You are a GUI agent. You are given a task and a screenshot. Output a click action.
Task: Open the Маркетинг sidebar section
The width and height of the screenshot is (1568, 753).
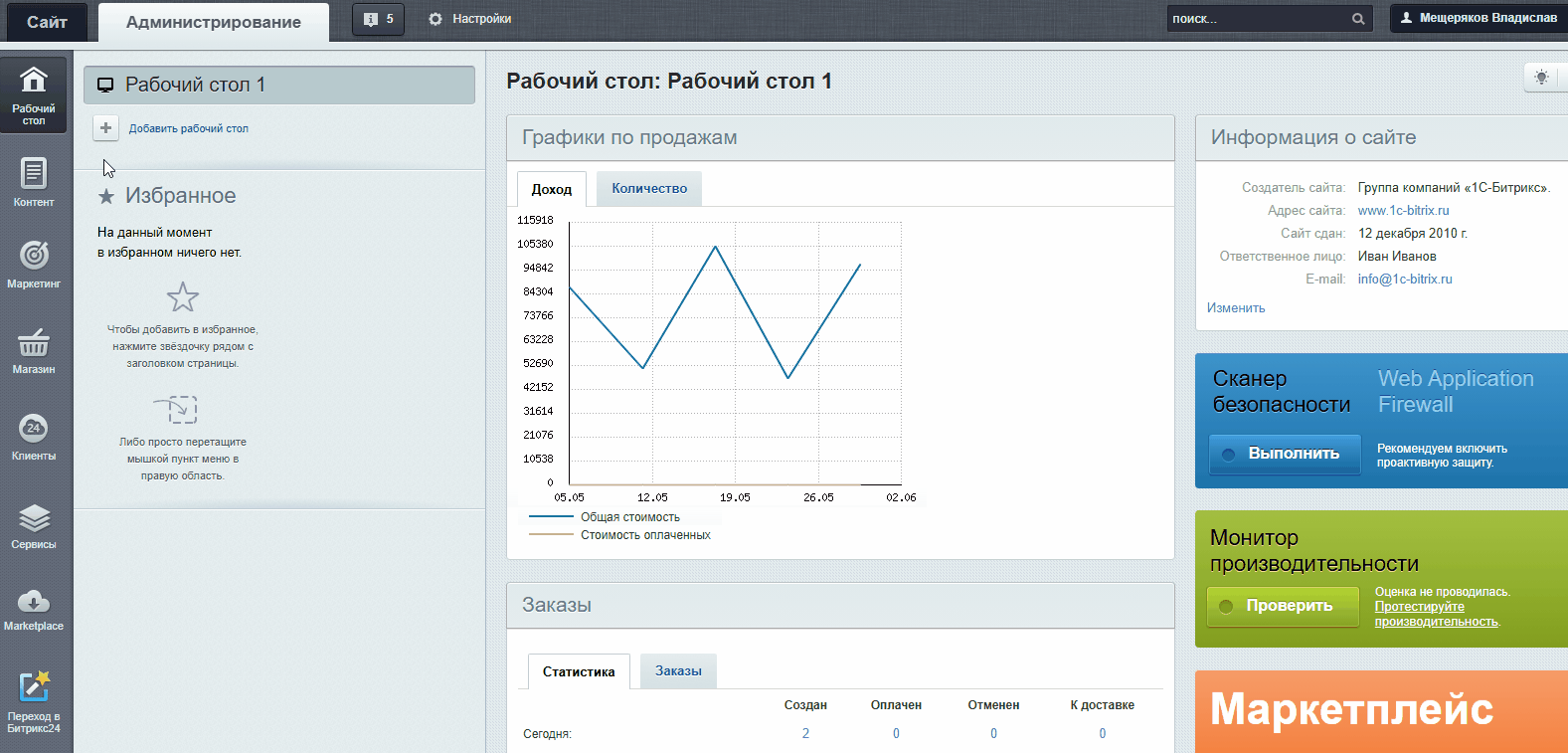point(34,263)
